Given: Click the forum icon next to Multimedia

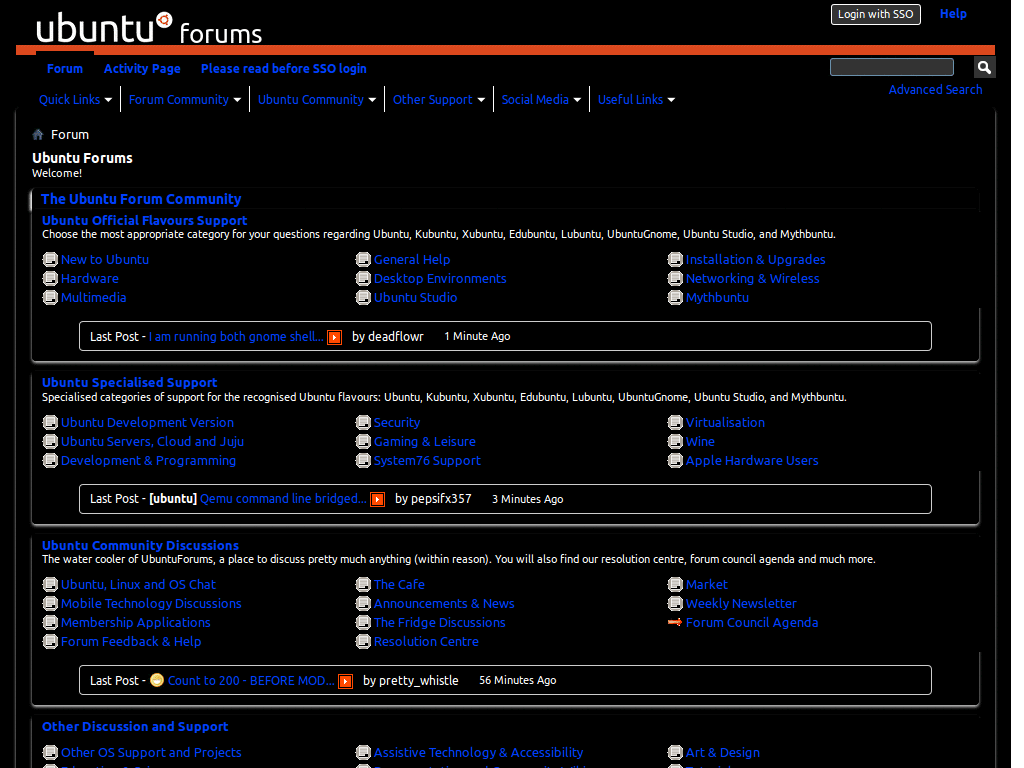Looking at the screenshot, I should [x=50, y=297].
